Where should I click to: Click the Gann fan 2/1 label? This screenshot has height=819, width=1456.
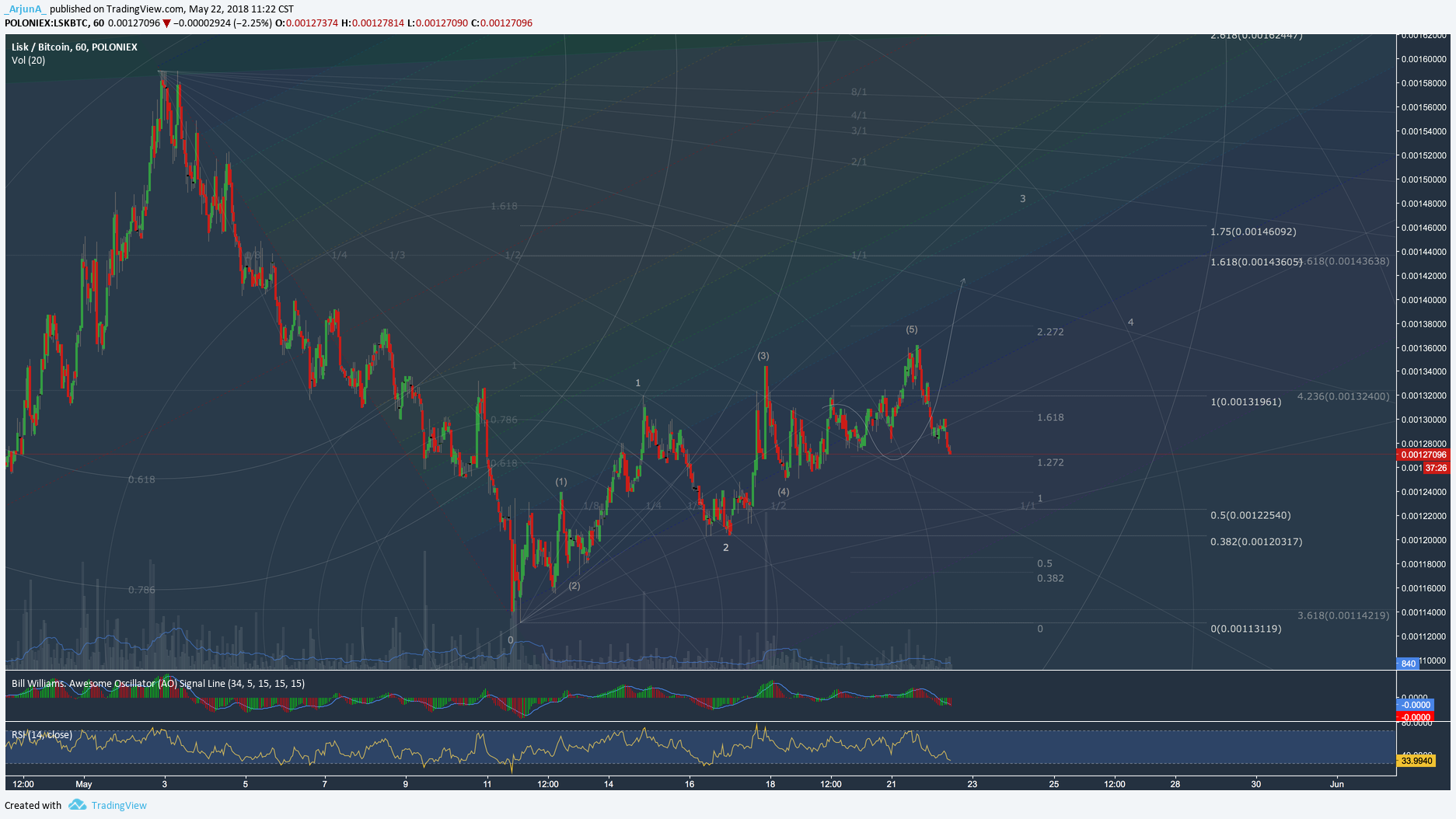pos(859,162)
